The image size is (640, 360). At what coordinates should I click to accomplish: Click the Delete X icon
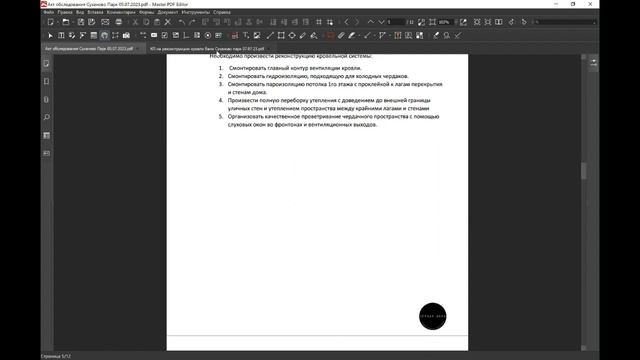point(168,22)
